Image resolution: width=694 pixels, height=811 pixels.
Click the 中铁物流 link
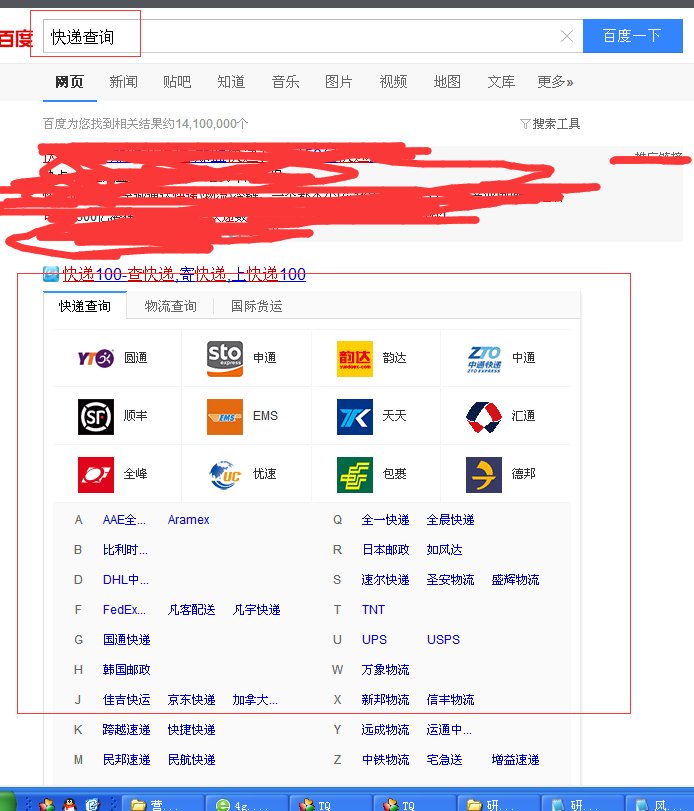point(385,760)
